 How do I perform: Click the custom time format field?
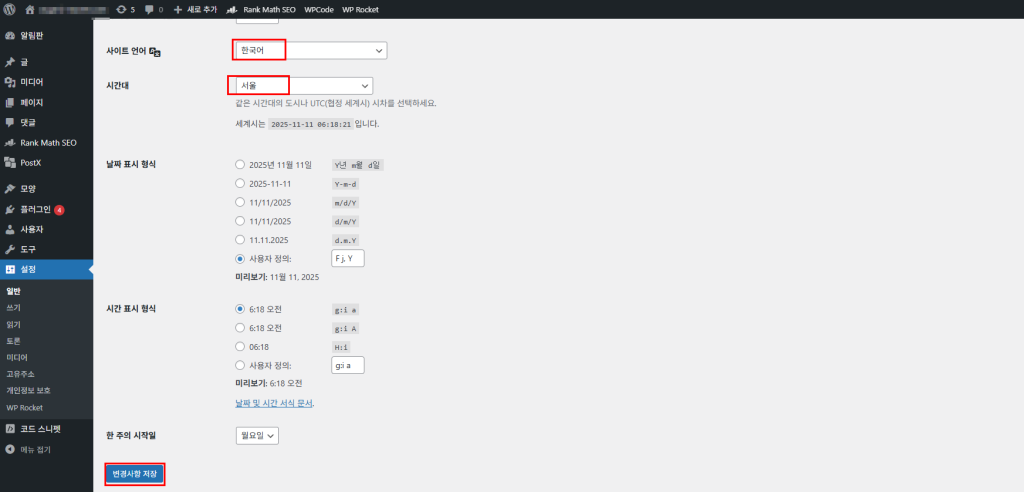(348, 365)
